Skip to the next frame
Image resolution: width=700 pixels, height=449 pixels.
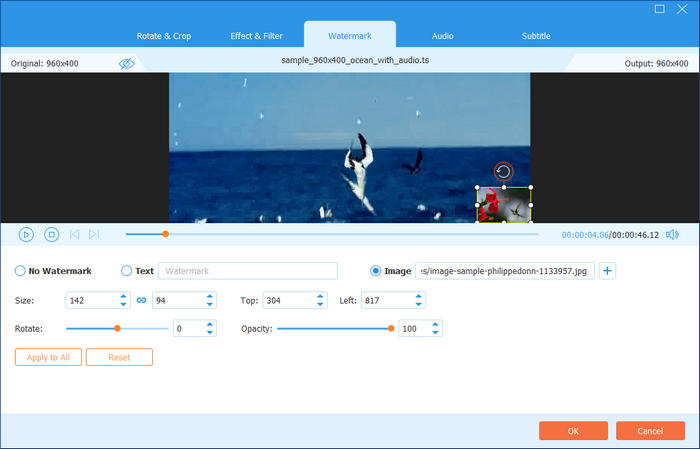94,234
